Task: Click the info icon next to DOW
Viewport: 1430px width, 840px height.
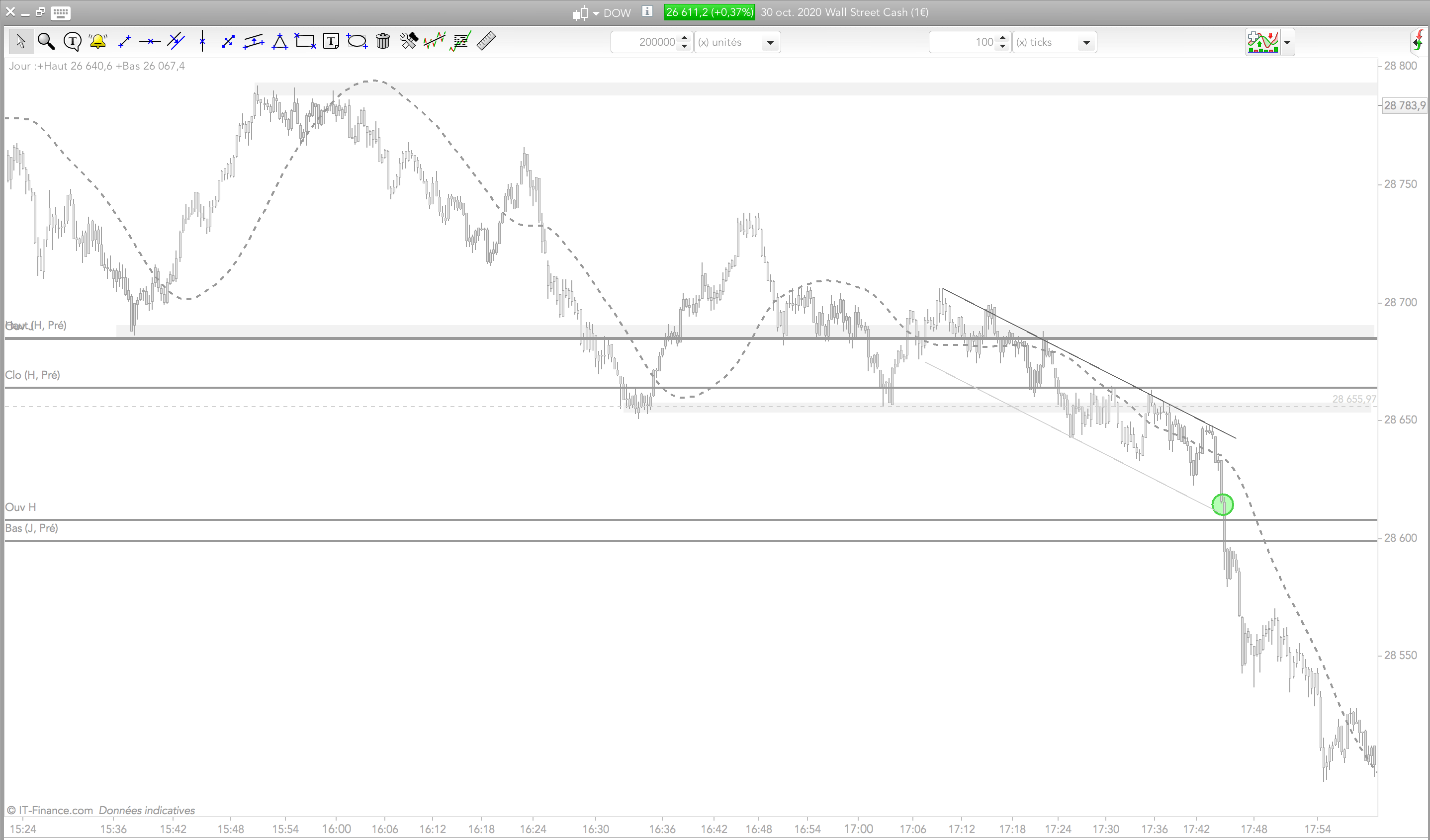Action: pos(647,11)
